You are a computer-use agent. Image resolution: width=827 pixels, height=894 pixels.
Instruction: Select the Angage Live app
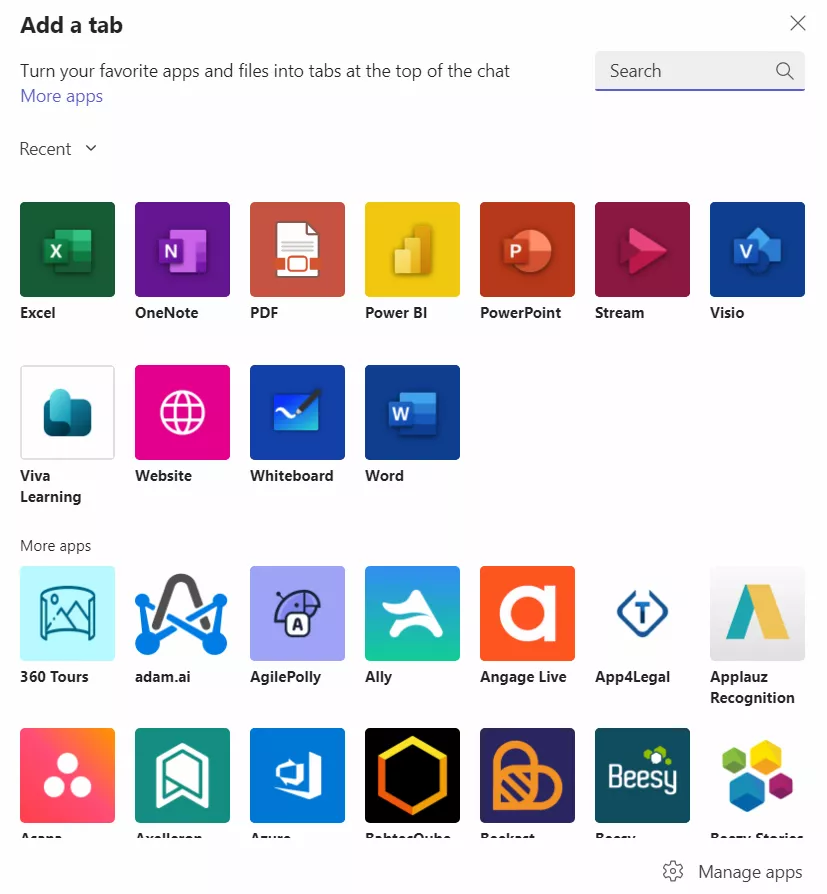click(x=528, y=613)
